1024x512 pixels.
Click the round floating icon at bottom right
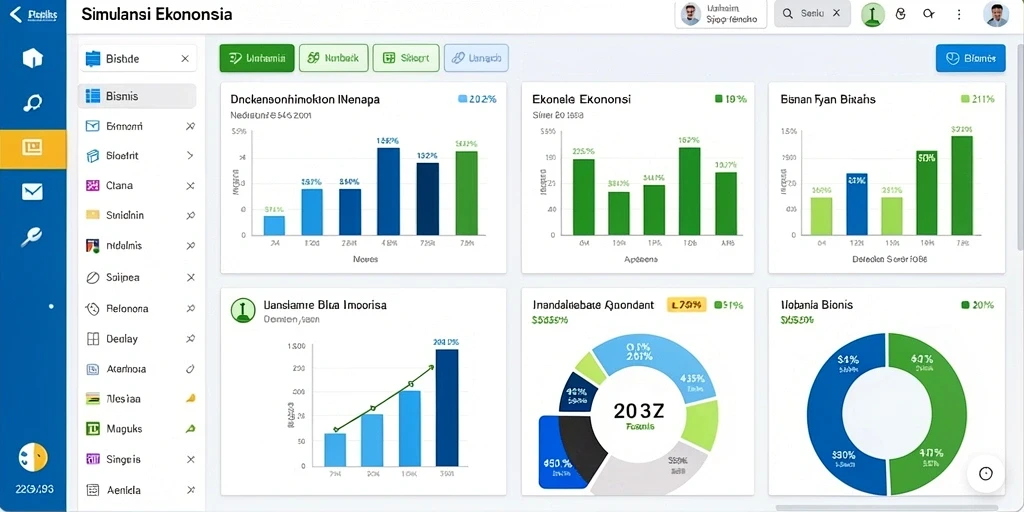coord(985,473)
